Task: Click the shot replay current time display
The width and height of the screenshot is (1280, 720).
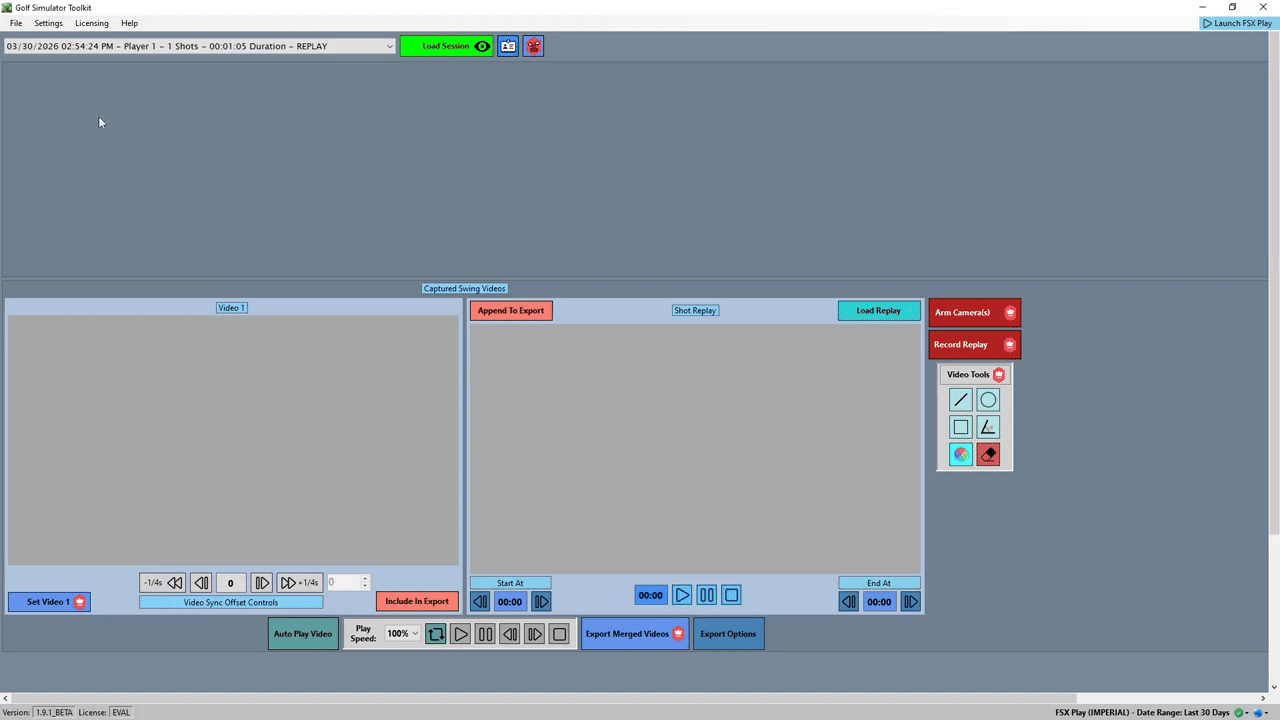Action: [651, 595]
